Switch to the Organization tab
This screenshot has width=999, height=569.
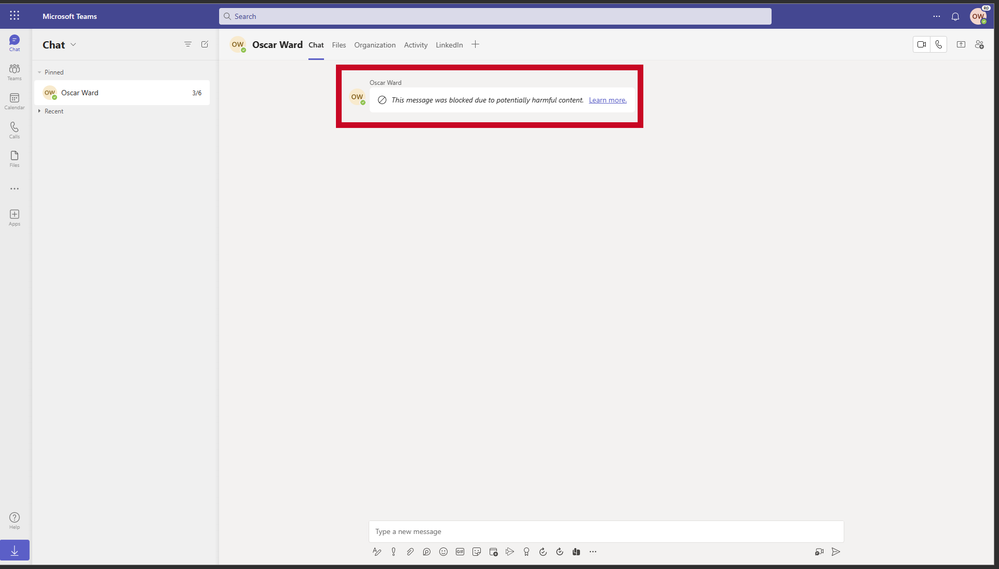(375, 45)
